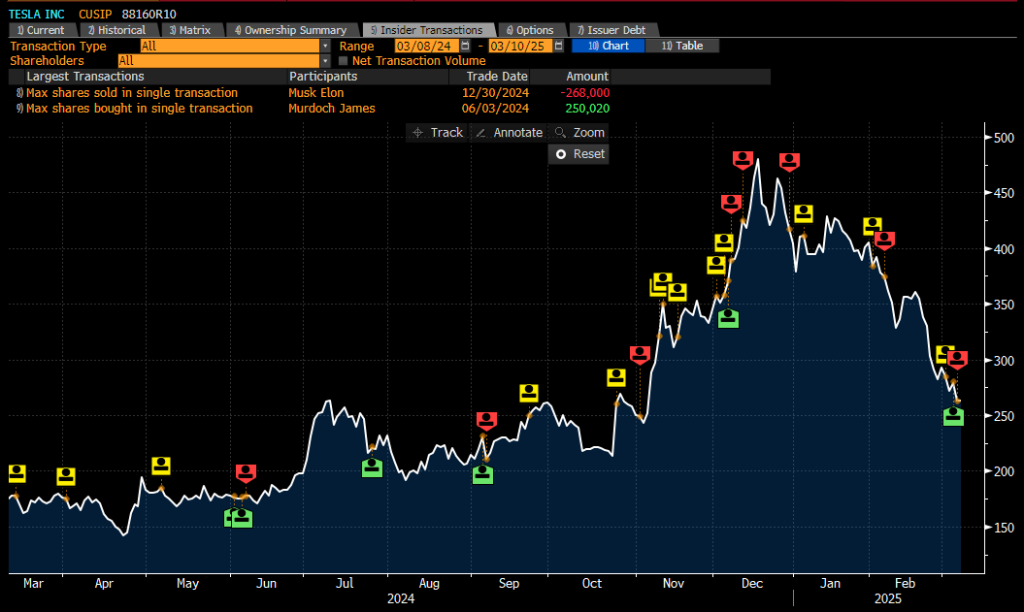Switch to the Chart view button
Screen dimensions: 1024x612
pyautogui.click(x=608, y=46)
